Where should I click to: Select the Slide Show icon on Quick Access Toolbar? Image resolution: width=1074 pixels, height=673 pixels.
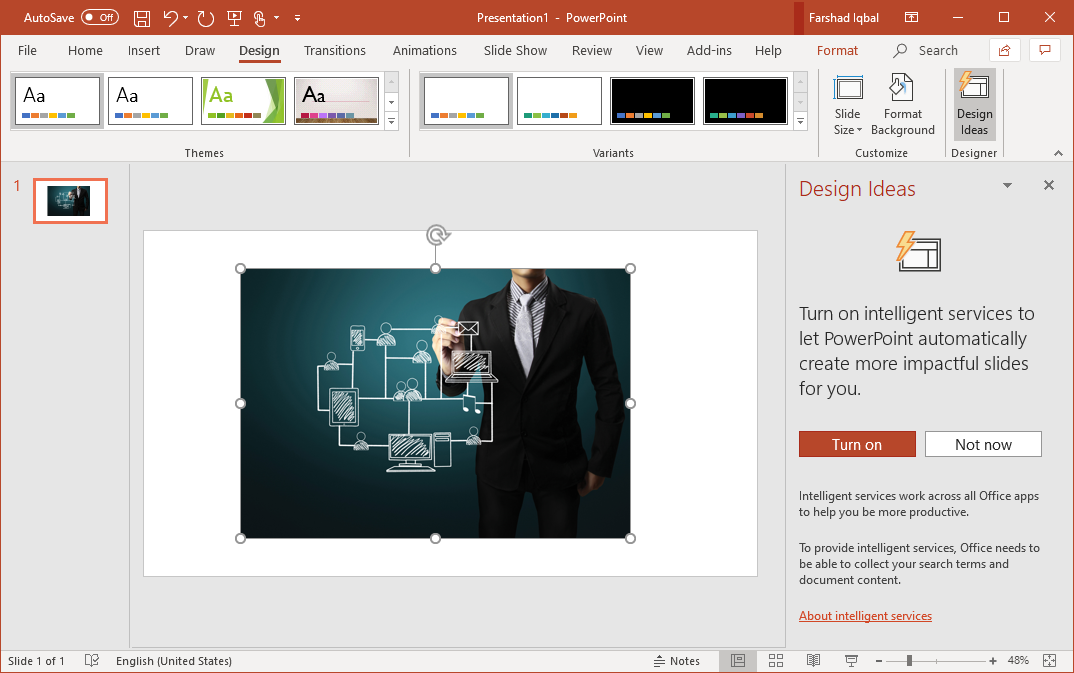coord(234,17)
